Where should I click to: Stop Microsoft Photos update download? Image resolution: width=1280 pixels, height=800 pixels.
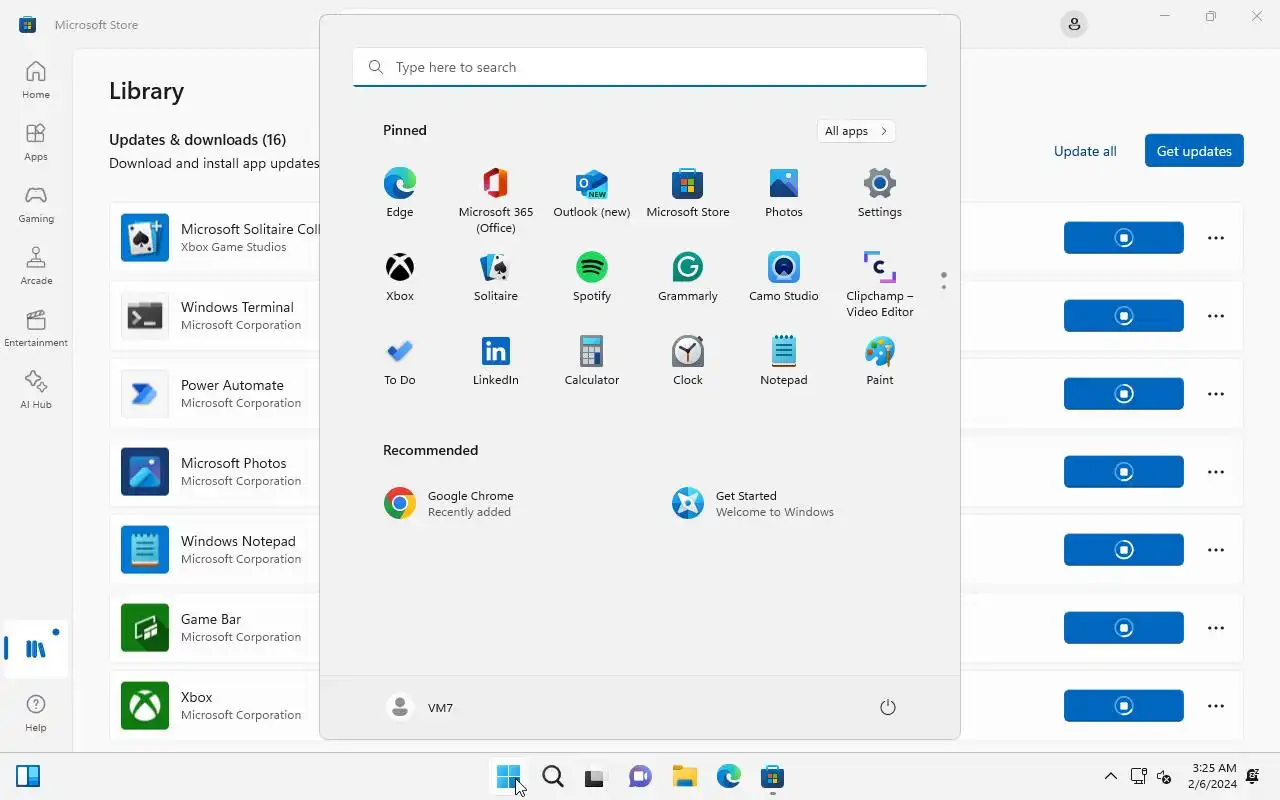pyautogui.click(x=1124, y=472)
